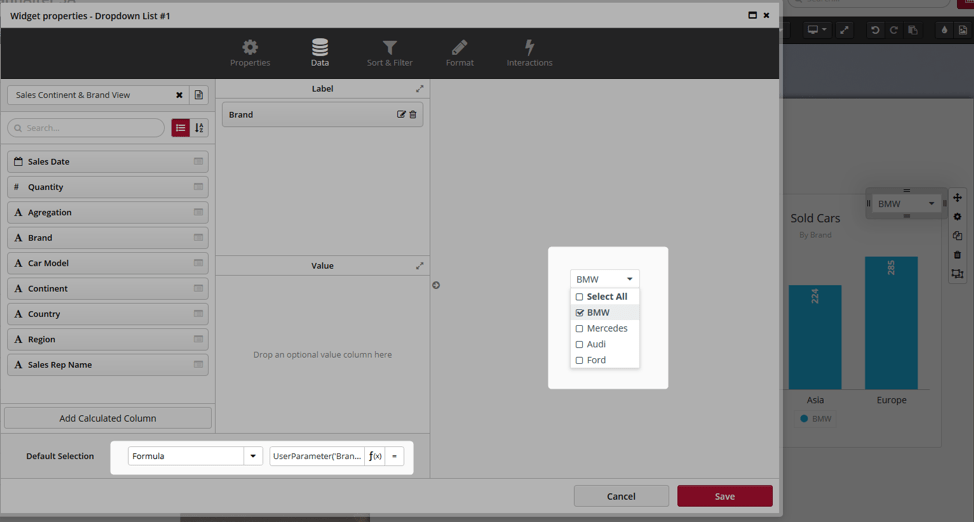Check the Select All checkbox
Screen dimensions: 974x522
tap(580, 297)
